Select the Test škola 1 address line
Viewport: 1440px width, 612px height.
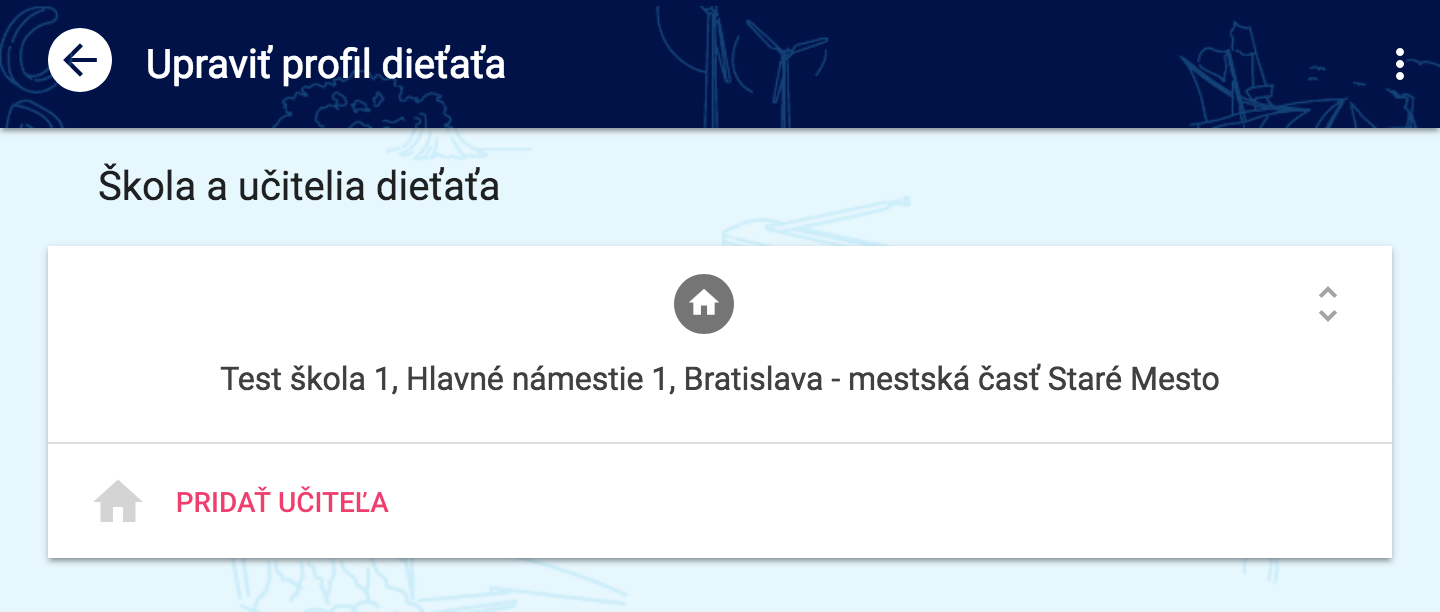tap(720, 380)
